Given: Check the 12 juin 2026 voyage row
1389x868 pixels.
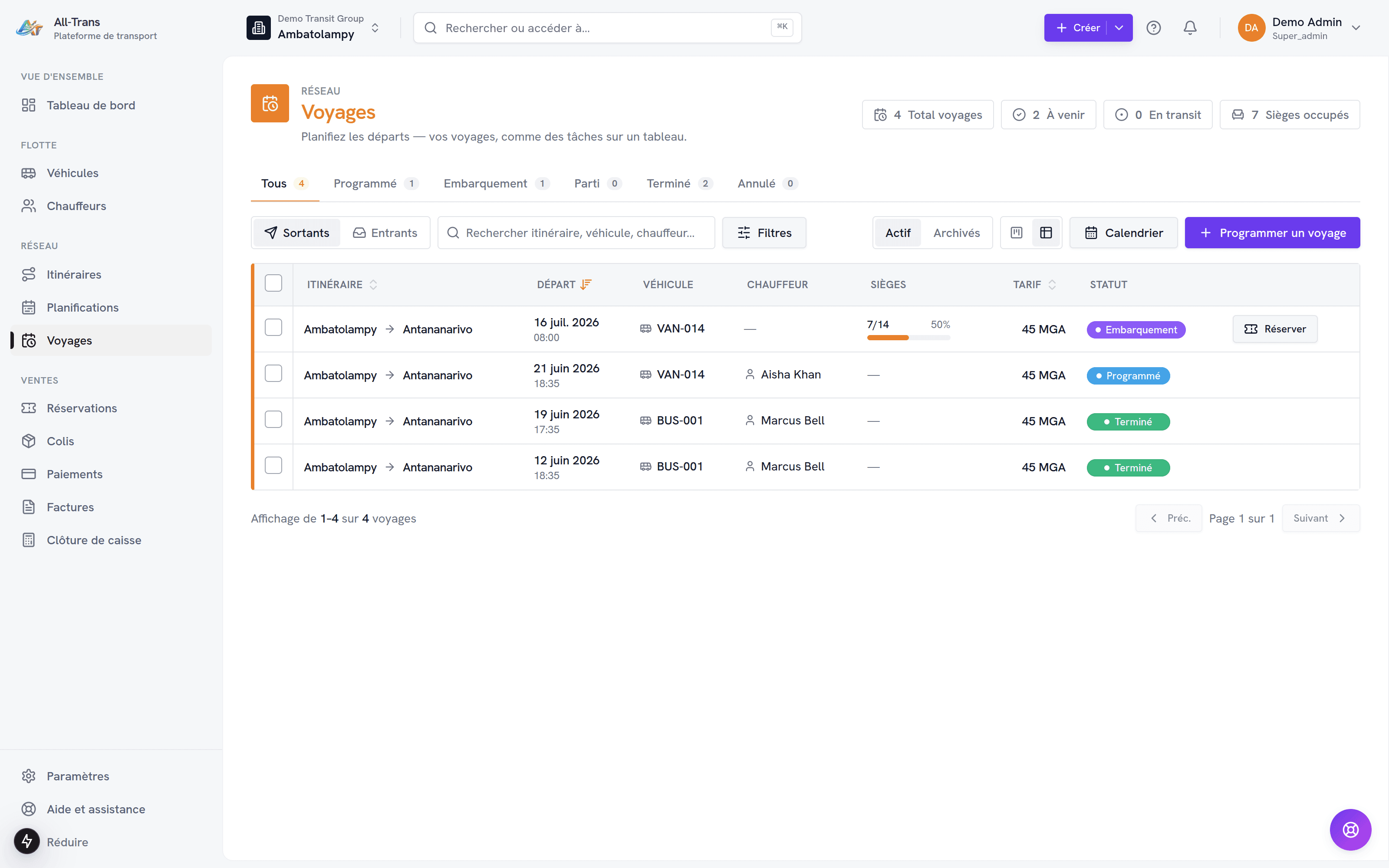Looking at the screenshot, I should point(273,465).
